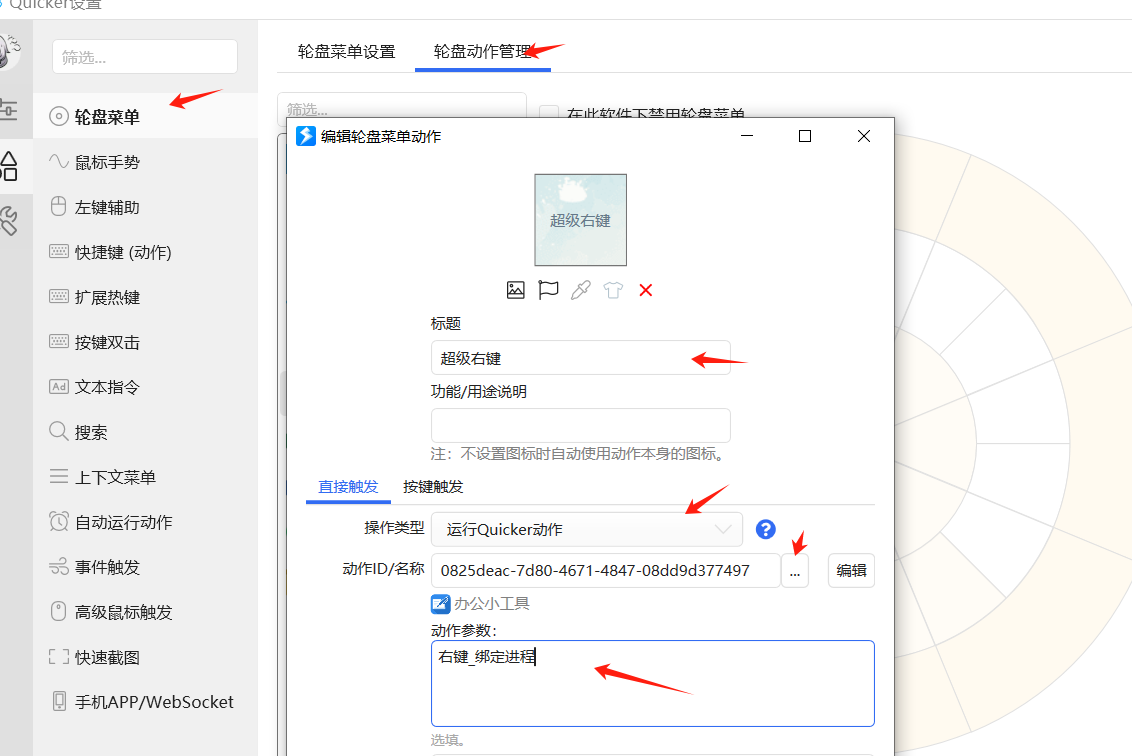This screenshot has width=1132, height=756.
Task: Click the 操作类型 label
Action: (394, 528)
